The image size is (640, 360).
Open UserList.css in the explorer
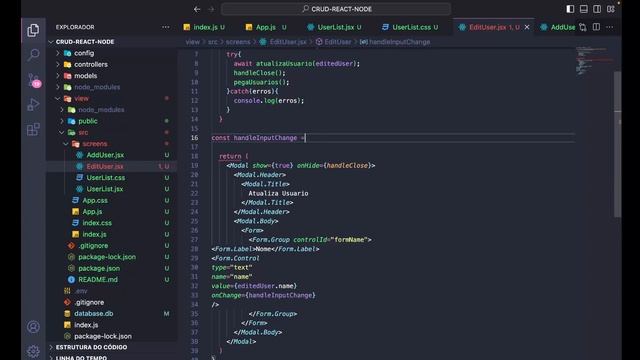pyautogui.click(x=106, y=178)
